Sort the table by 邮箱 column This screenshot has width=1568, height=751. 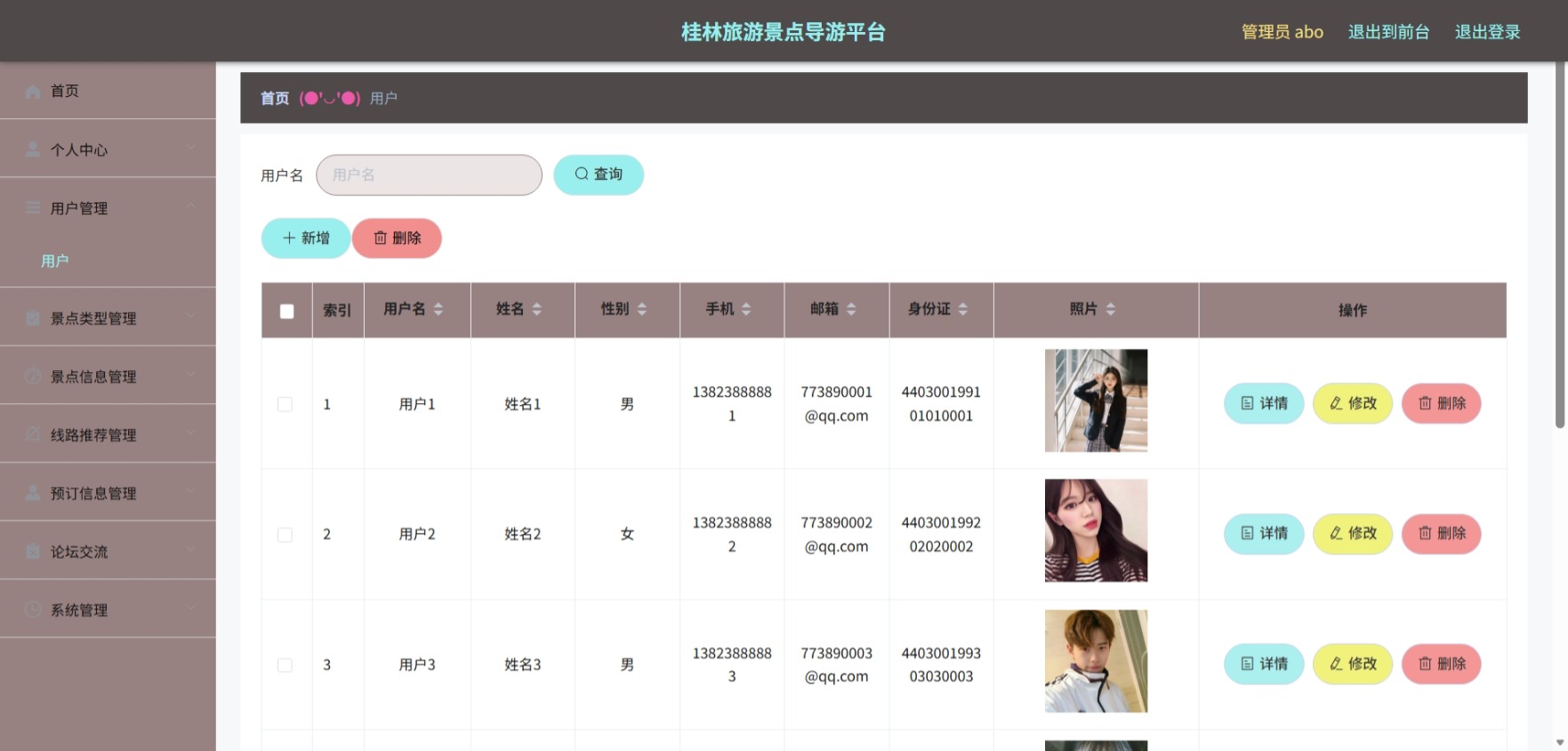[851, 309]
